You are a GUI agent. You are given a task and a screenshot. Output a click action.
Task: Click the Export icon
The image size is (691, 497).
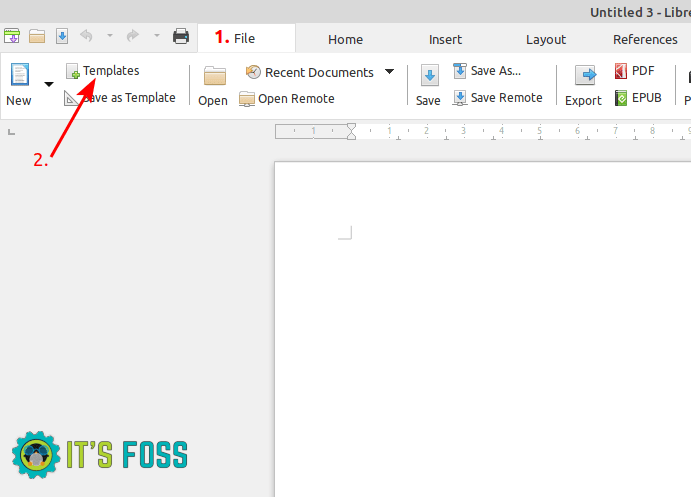point(584,78)
